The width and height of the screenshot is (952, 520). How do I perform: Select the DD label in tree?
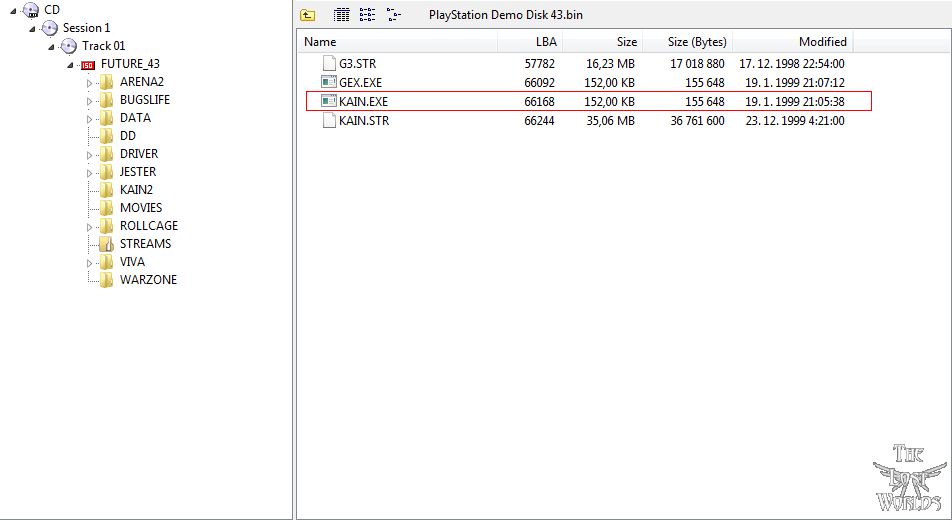coord(128,135)
